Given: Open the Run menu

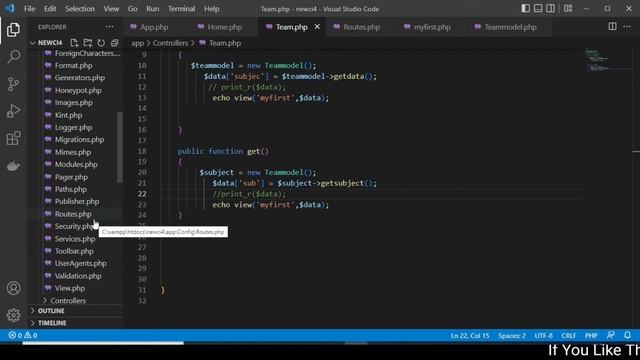Looking at the screenshot, I should 153,9.
